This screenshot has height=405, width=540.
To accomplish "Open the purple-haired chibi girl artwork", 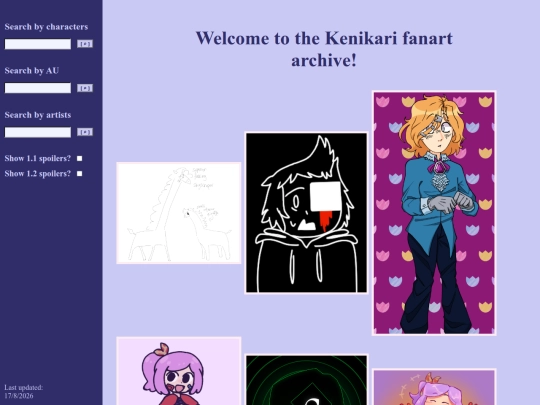I will click(x=179, y=371).
